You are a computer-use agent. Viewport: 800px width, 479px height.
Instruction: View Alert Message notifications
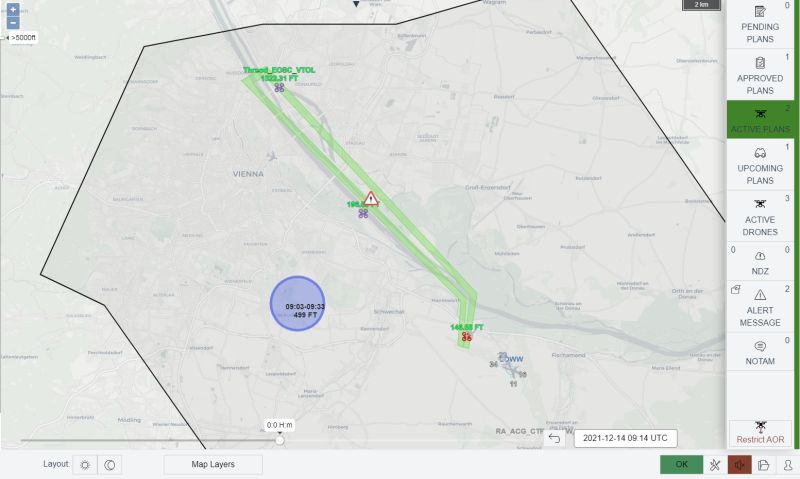760,307
